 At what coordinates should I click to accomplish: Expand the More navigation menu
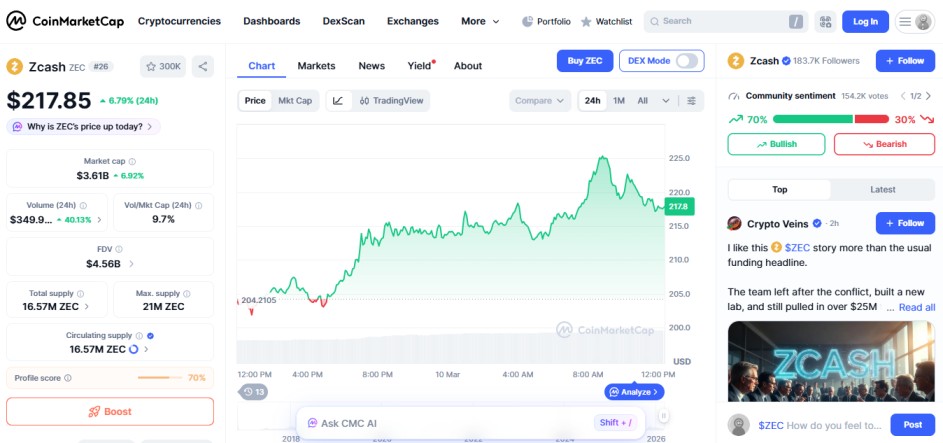(480, 21)
